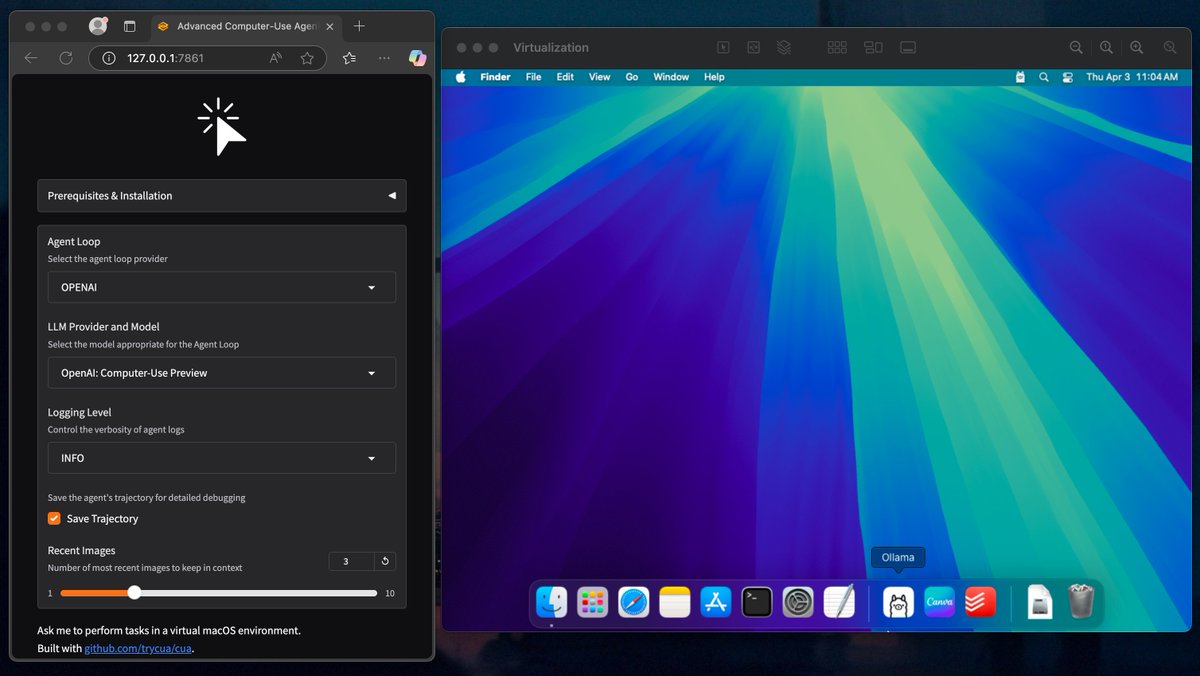Open Todoist in the dock
The height and width of the screenshot is (676, 1200).
point(979,601)
